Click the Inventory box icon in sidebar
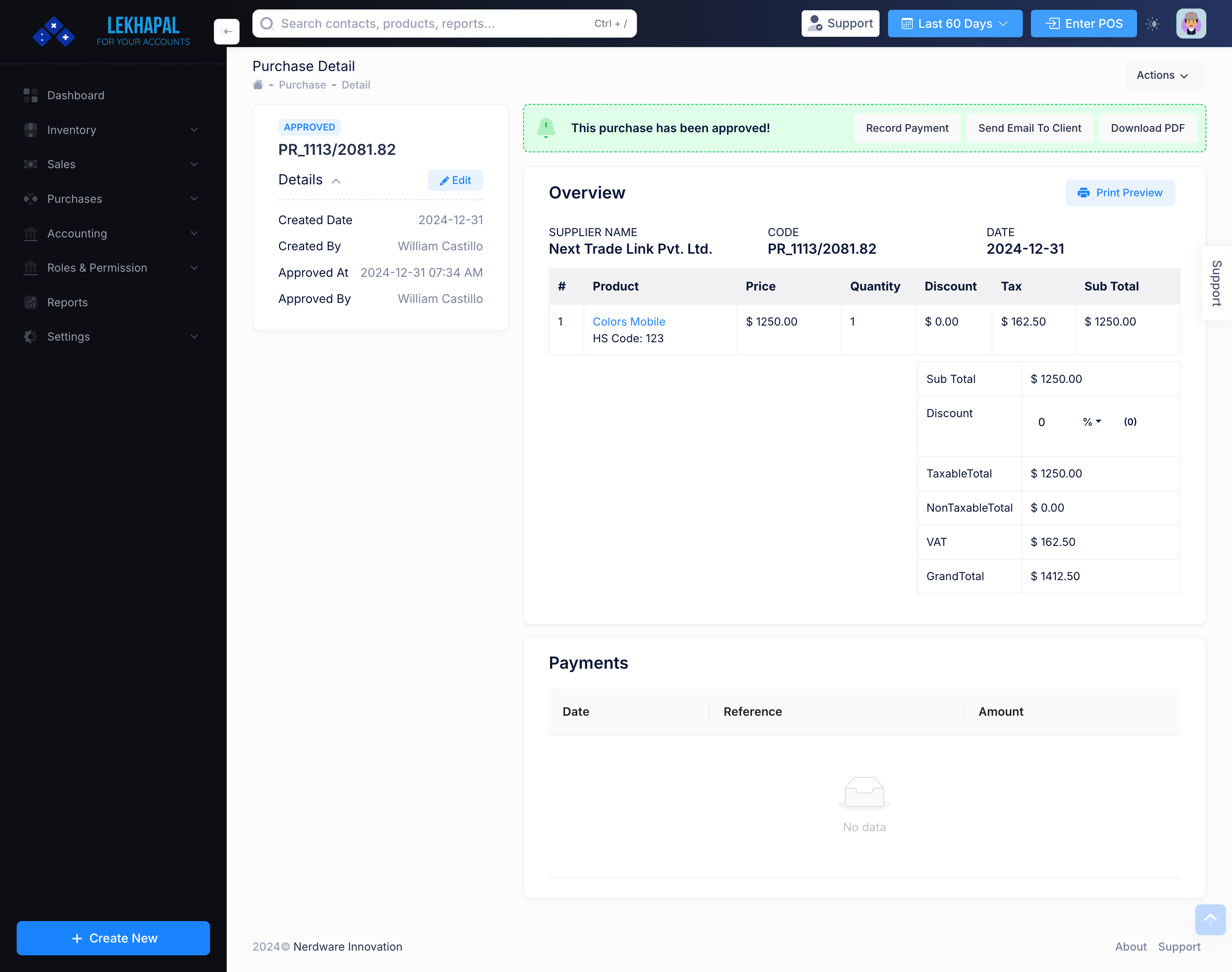This screenshot has width=1232, height=972. point(30,130)
